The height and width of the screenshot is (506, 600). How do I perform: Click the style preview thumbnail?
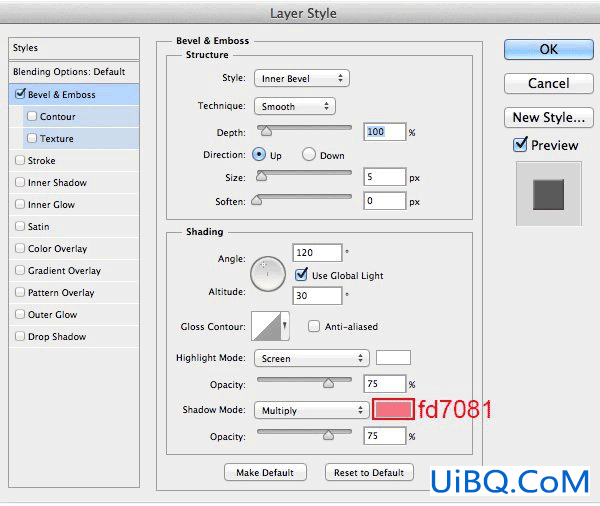[x=549, y=194]
